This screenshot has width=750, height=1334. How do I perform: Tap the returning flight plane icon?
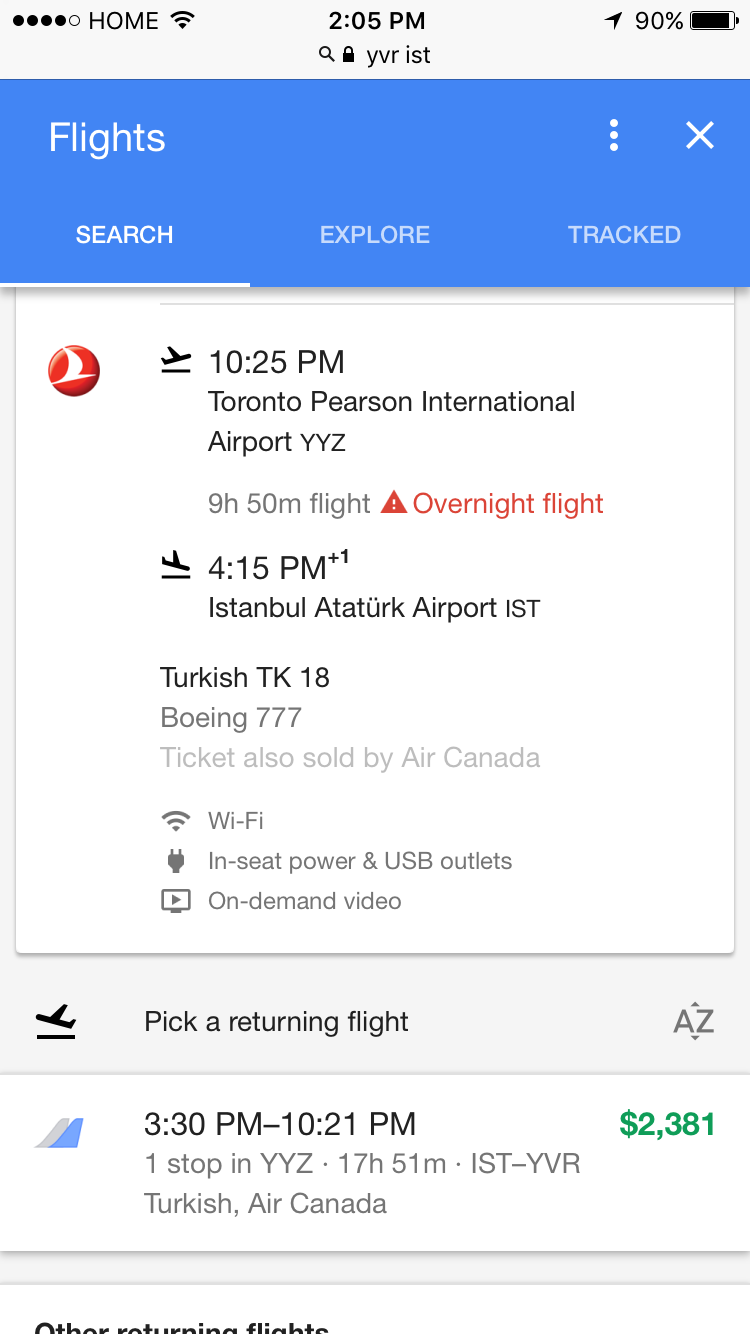pos(56,1021)
